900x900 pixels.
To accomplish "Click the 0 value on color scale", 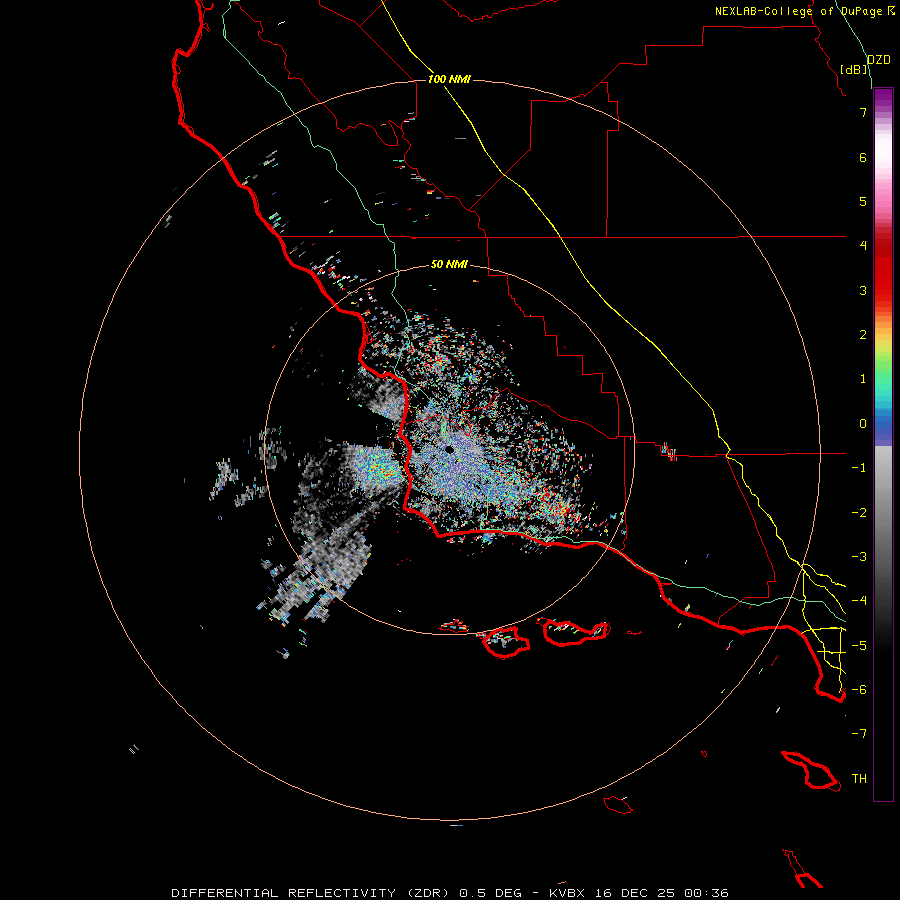I will tap(863, 424).
